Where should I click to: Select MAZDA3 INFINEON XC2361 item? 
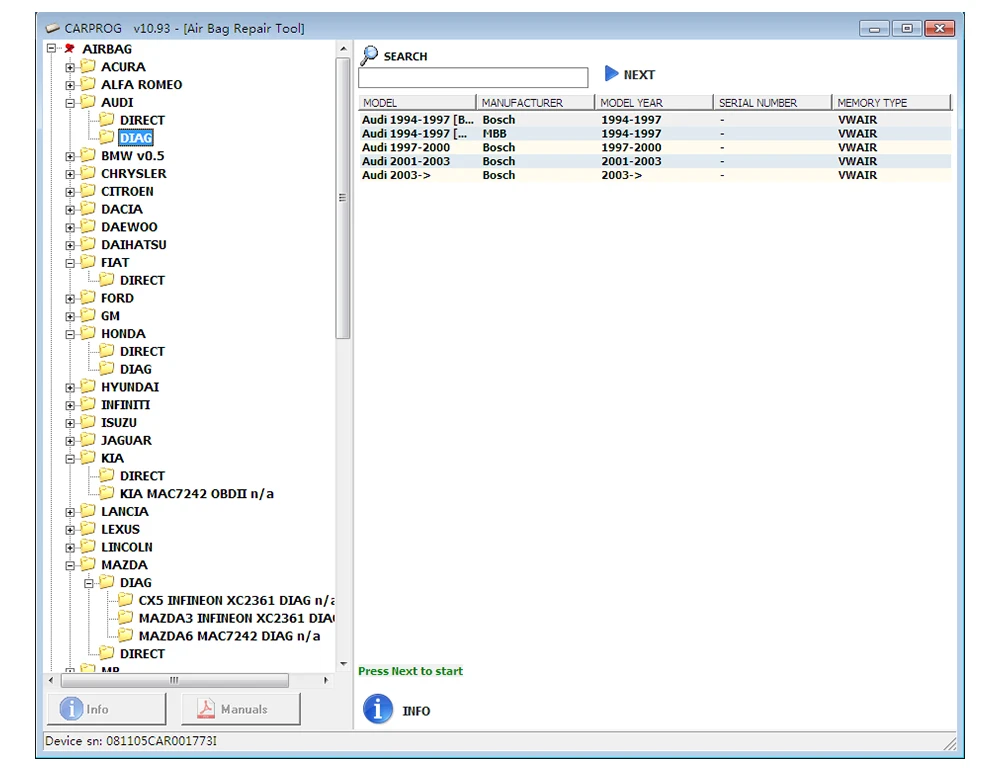pyautogui.click(x=236, y=618)
